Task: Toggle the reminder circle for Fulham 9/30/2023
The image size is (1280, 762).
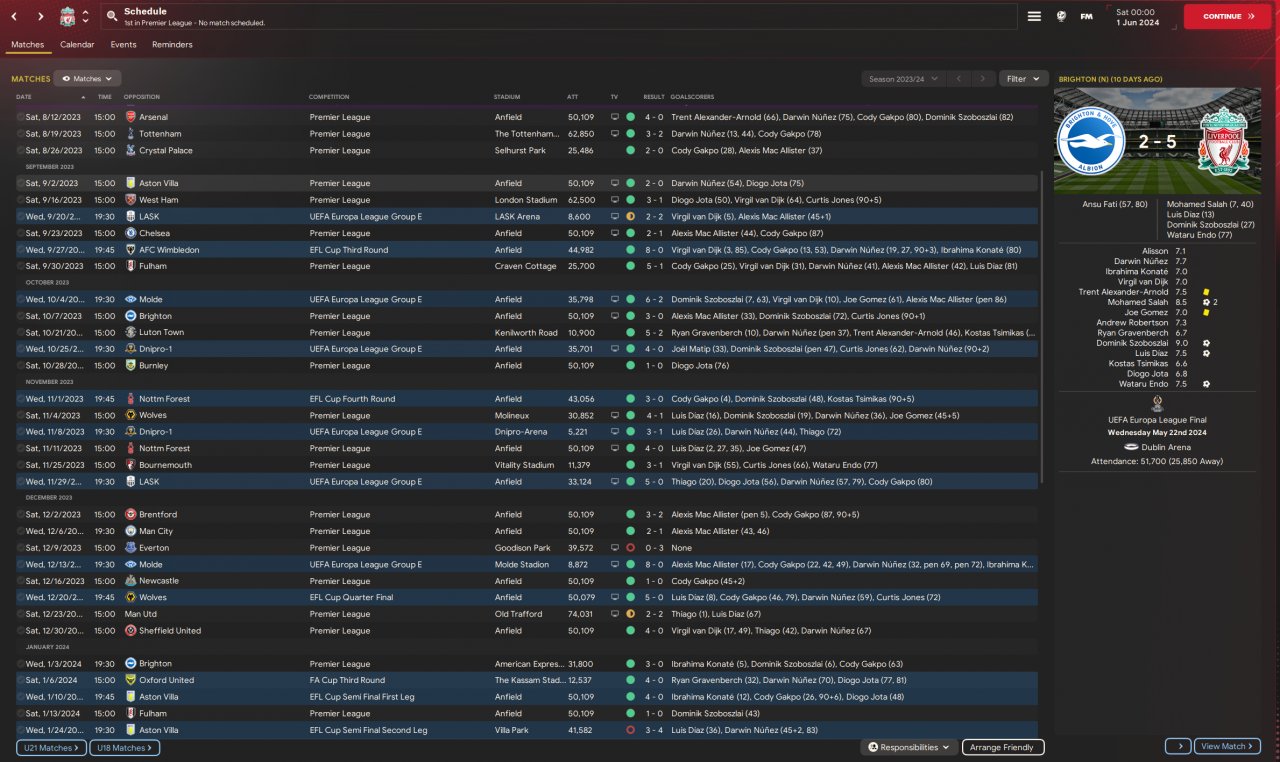Action: 20,266
